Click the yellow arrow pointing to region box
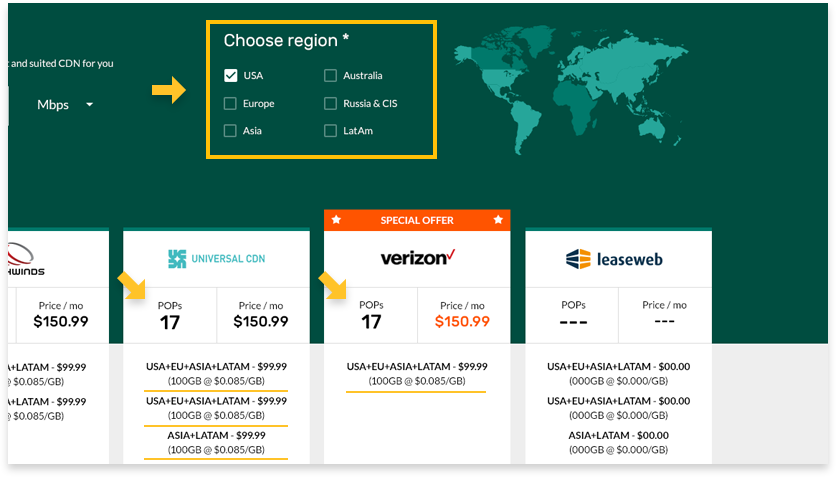 tap(168, 90)
